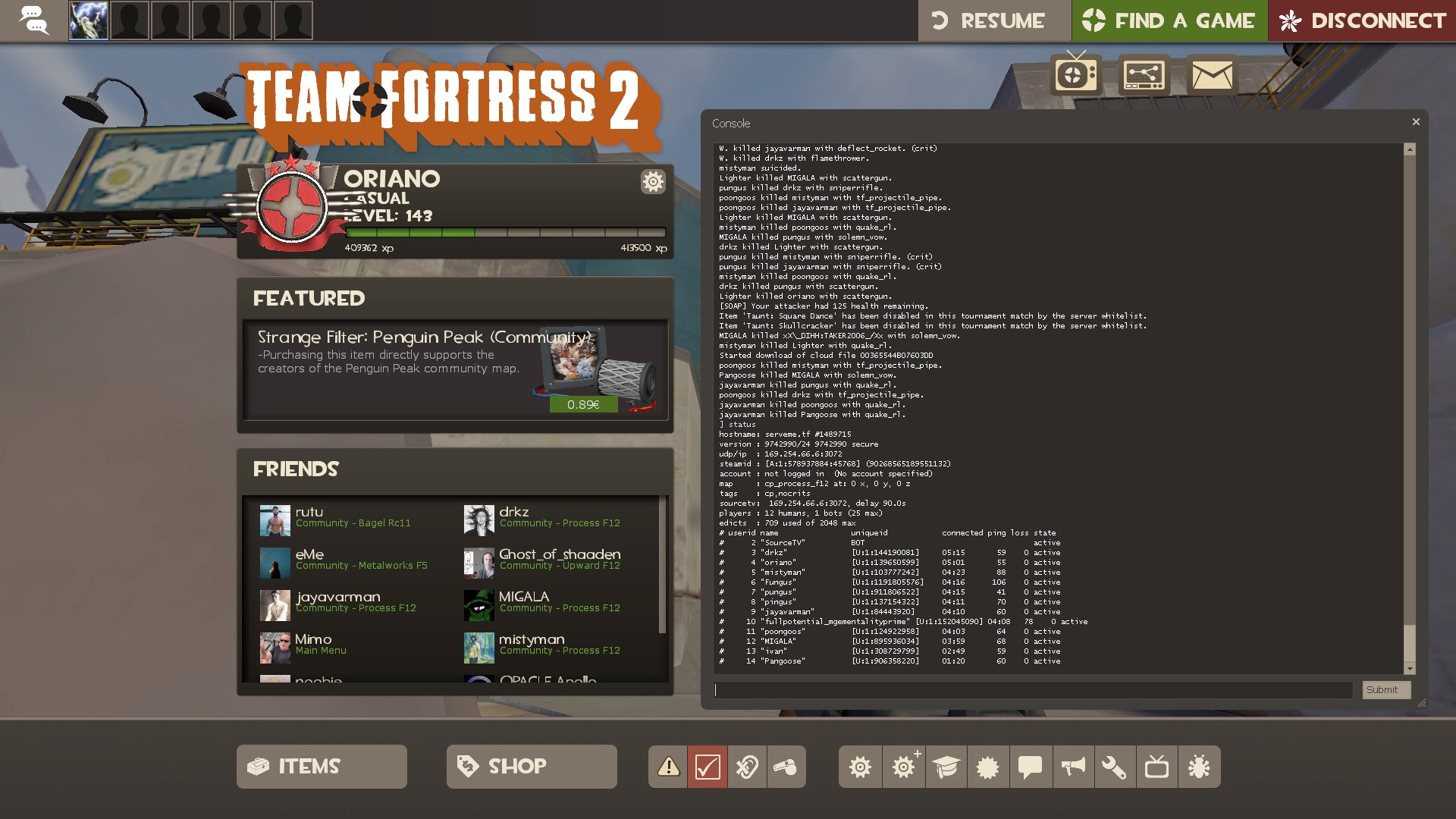Click the RESUME button
Viewport: 1456px width, 819px height.
[x=994, y=20]
